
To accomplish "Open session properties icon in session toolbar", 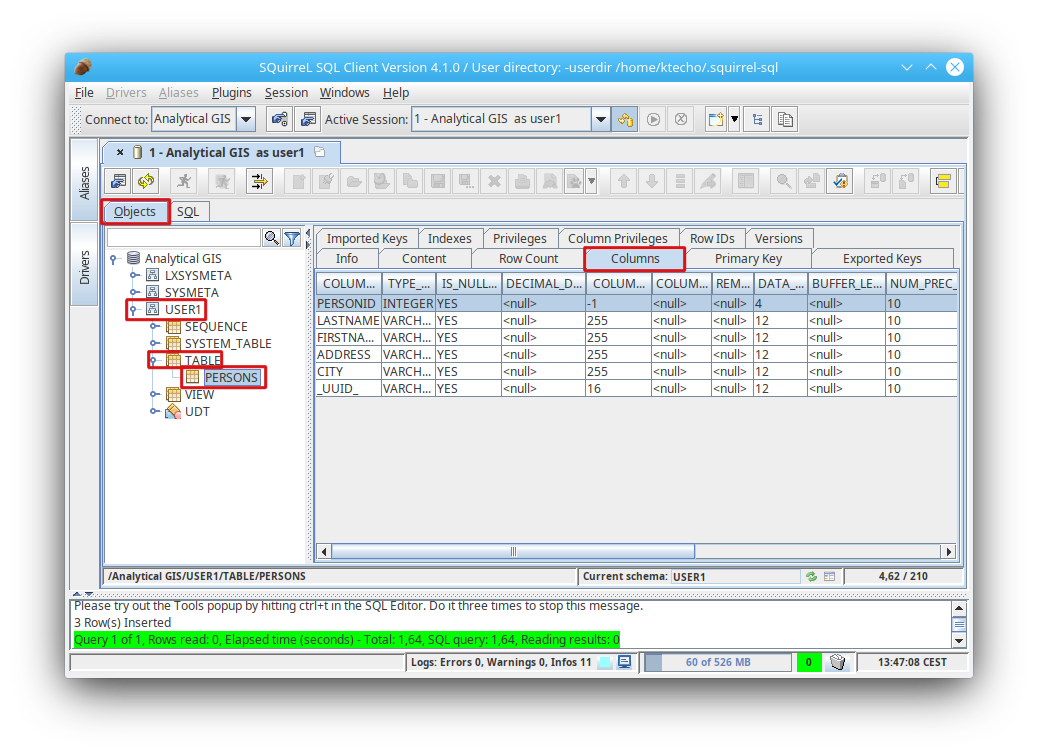I will (118, 181).
